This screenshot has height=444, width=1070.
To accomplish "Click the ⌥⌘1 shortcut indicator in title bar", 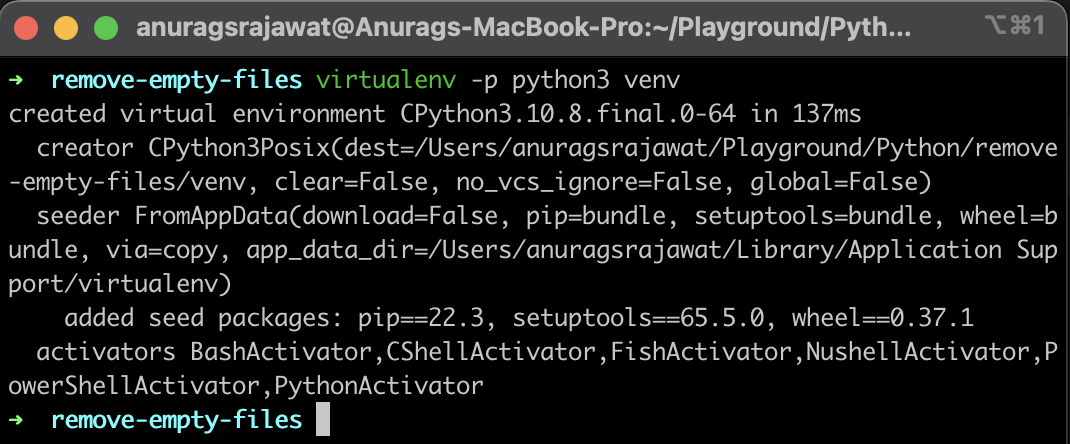I will click(1015, 26).
